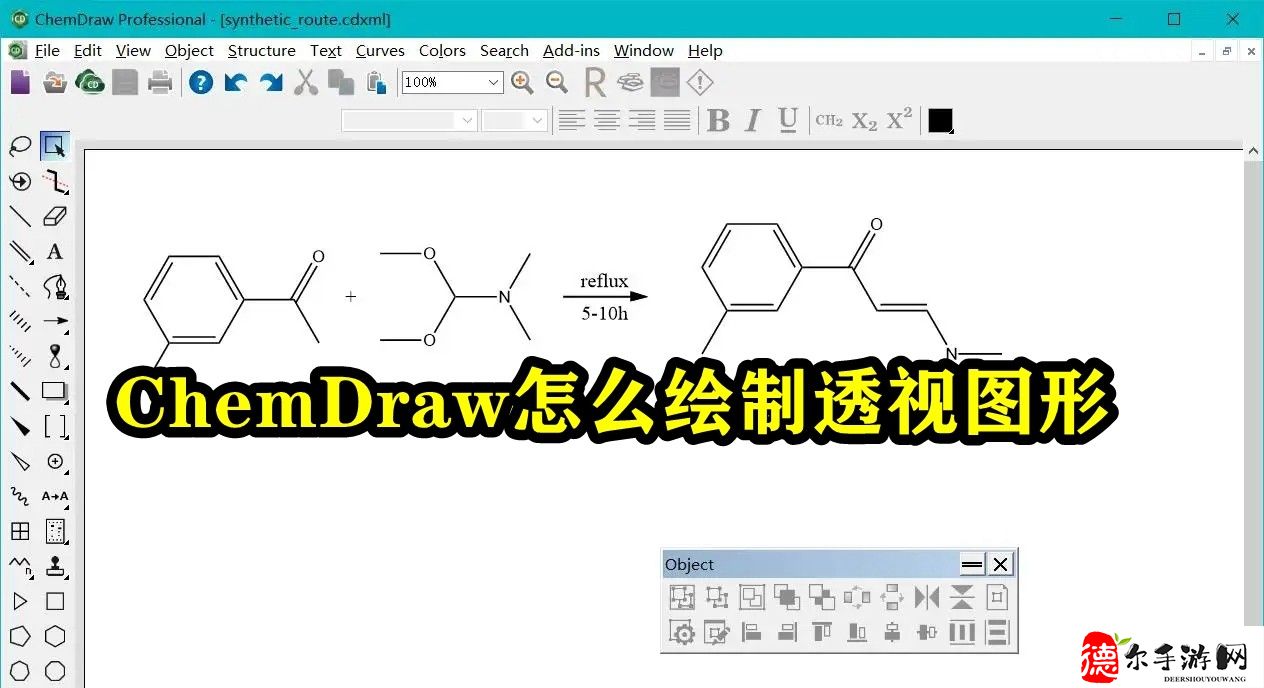The image size is (1264, 688).
Task: Toggle superscript X2 formatting
Action: point(900,119)
